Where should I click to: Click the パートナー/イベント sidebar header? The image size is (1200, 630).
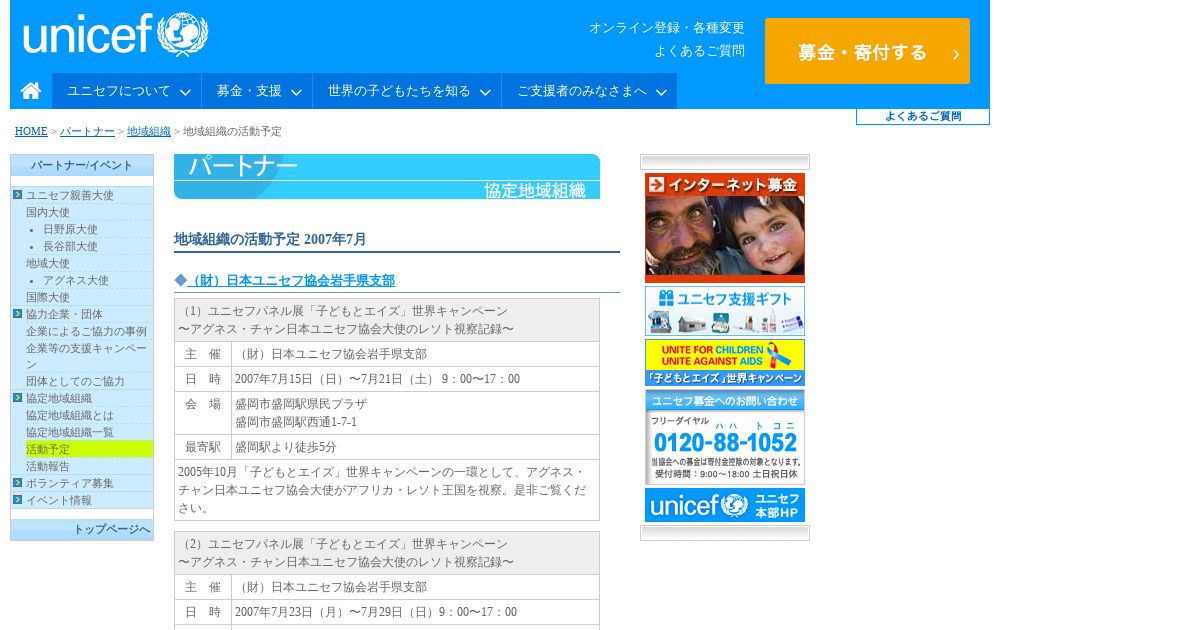pyautogui.click(x=82, y=165)
